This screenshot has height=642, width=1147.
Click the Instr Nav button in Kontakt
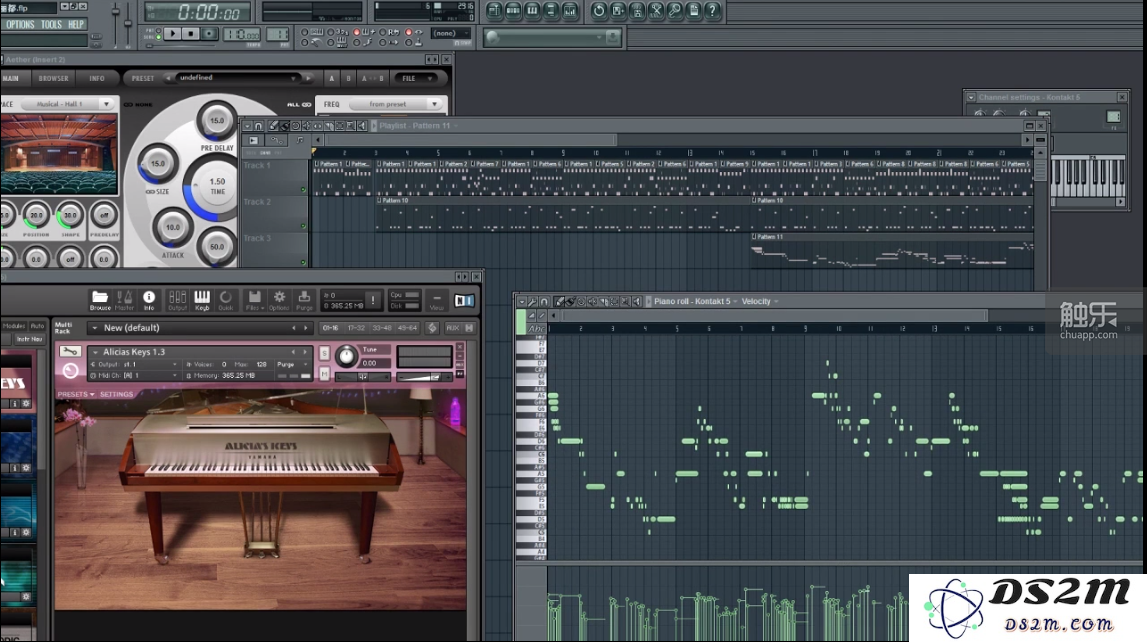(x=29, y=339)
